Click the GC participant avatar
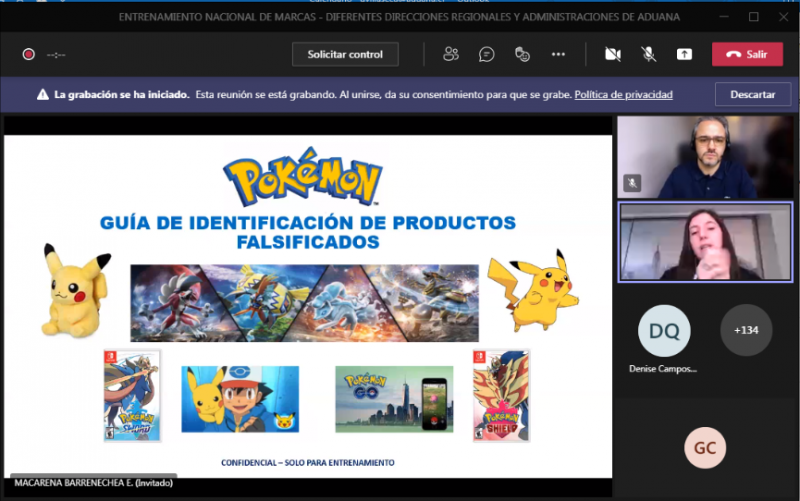800x501 pixels. point(705,448)
